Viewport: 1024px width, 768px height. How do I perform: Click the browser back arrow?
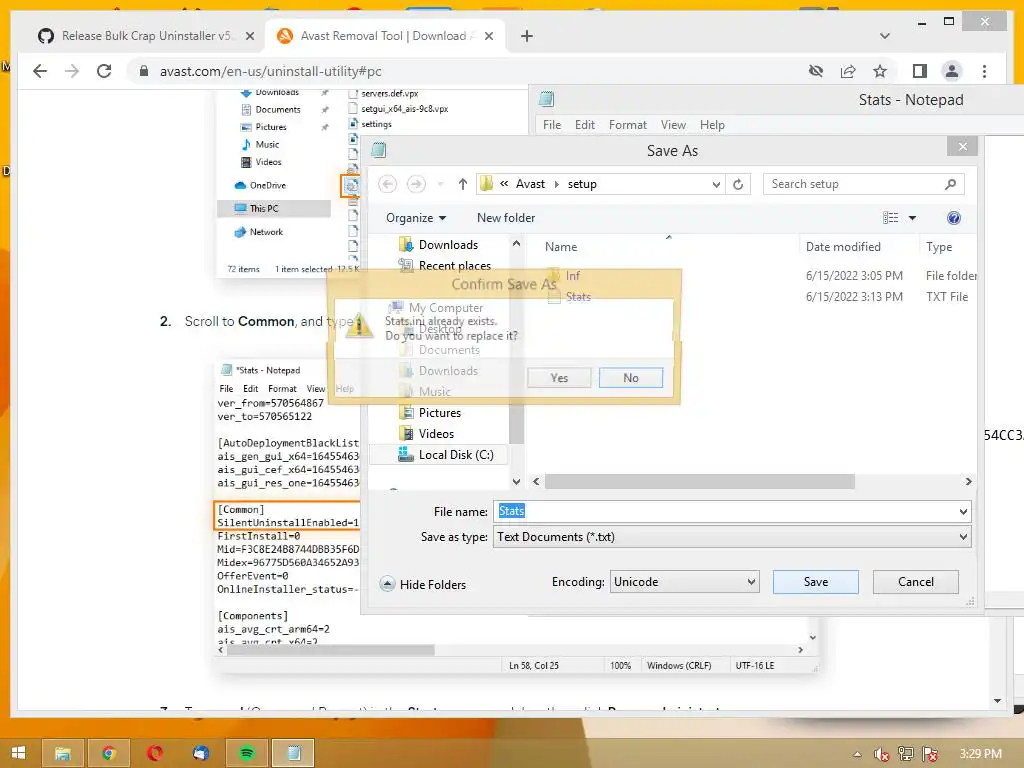point(40,71)
